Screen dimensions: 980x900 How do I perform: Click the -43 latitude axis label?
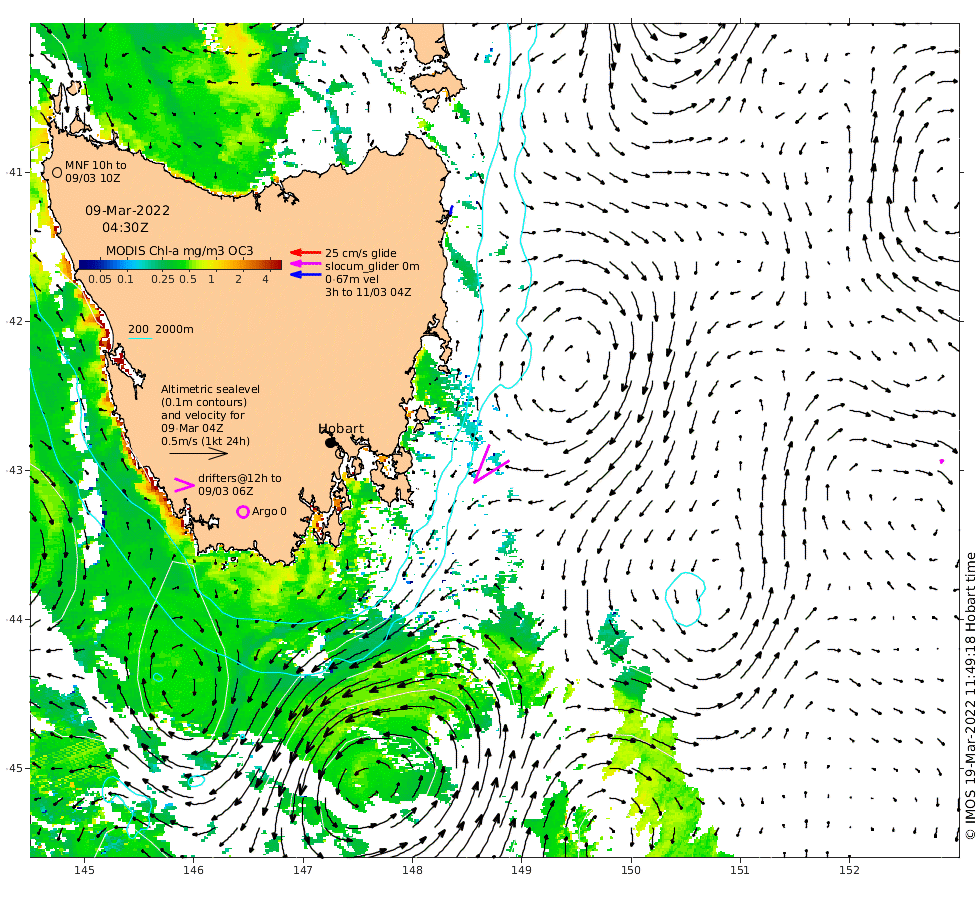tap(14, 470)
